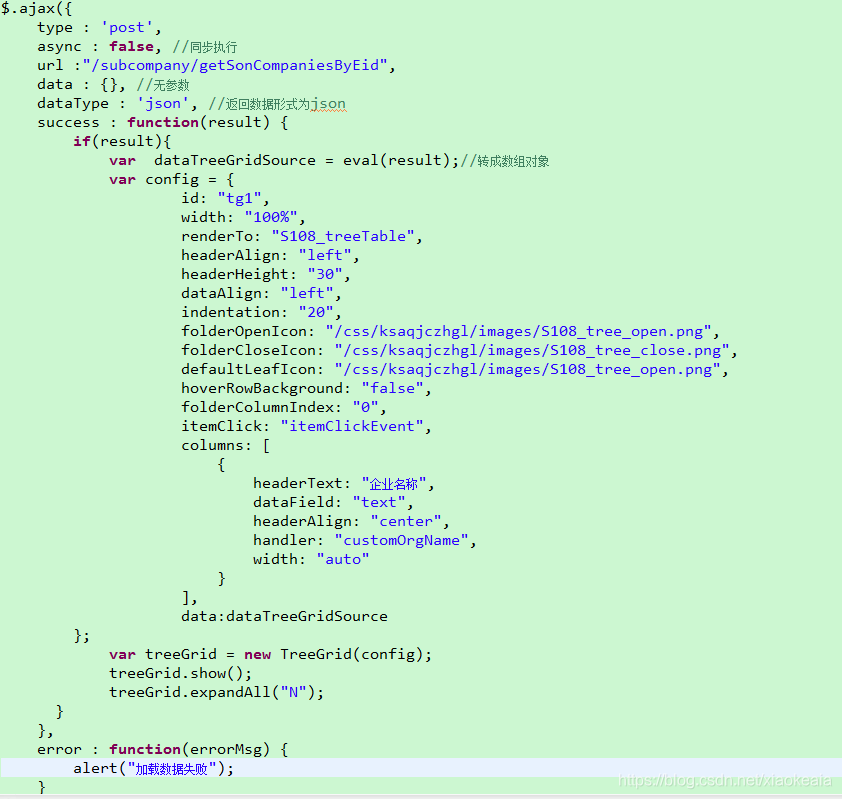Image resolution: width=842 pixels, height=799 pixels.
Task: Click the "S108_treeTable" renderTo value
Action: [343, 236]
